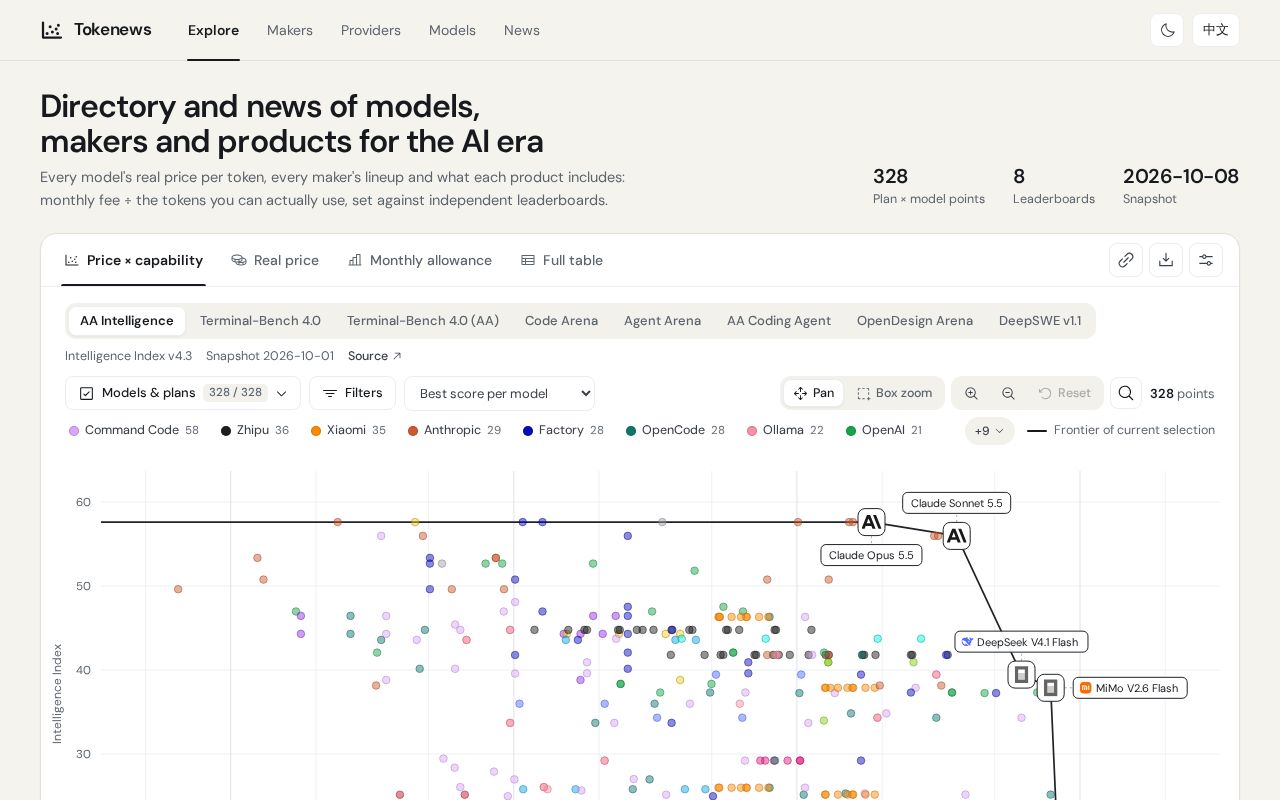This screenshot has width=1280, height=800.
Task: Switch to the Real price tab
Action: (275, 260)
